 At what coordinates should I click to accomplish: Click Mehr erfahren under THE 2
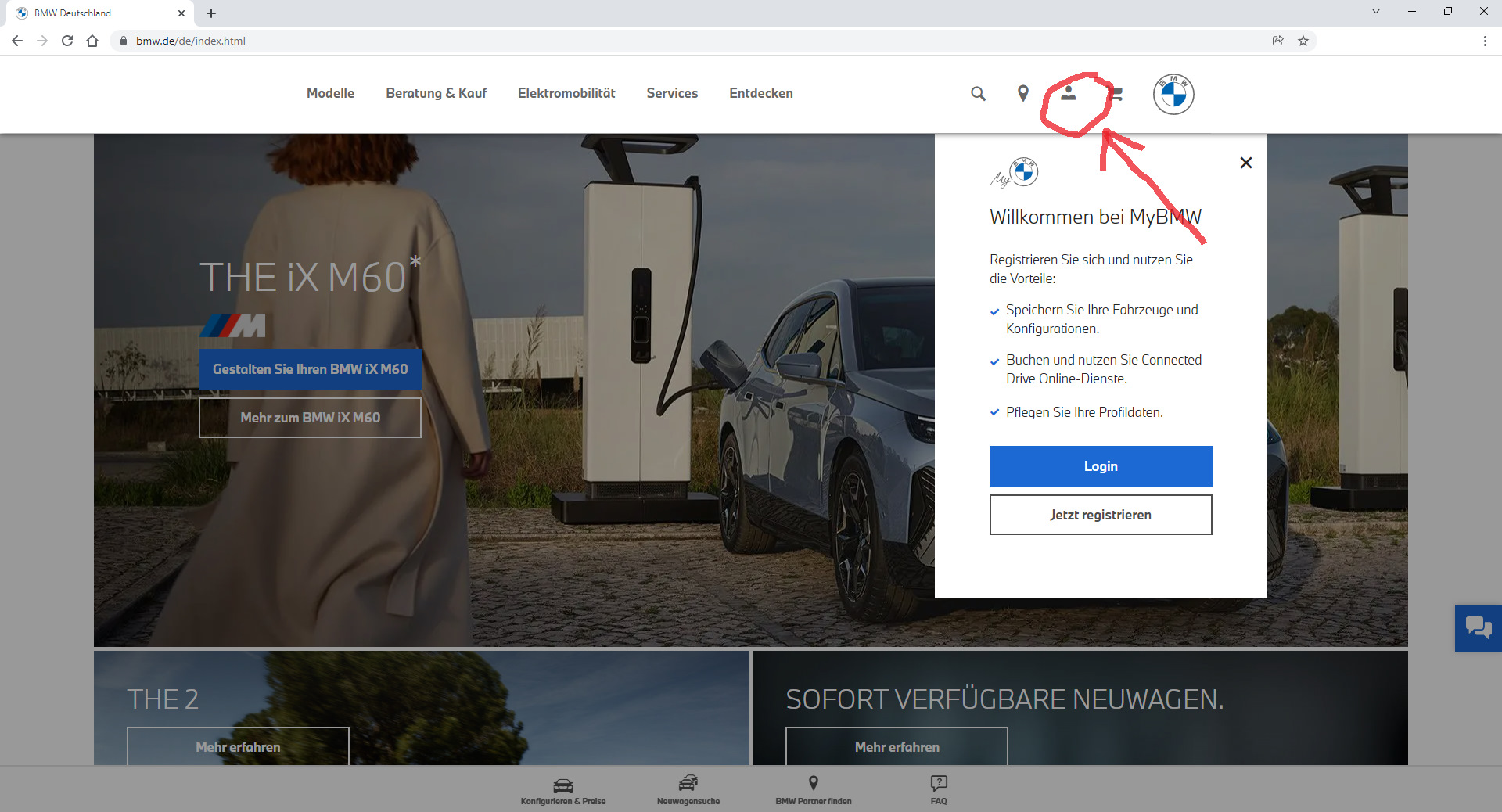238,746
